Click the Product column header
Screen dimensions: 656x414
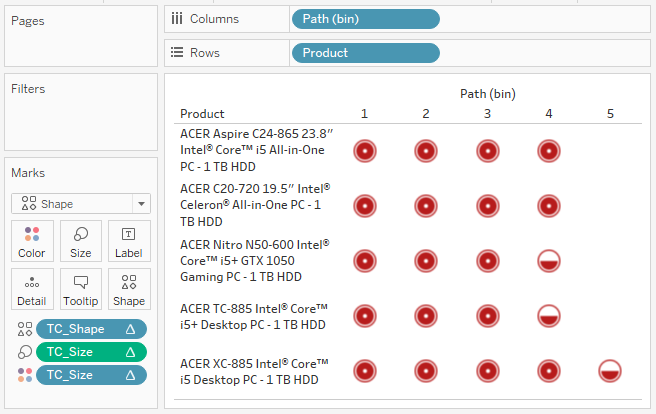click(x=202, y=114)
